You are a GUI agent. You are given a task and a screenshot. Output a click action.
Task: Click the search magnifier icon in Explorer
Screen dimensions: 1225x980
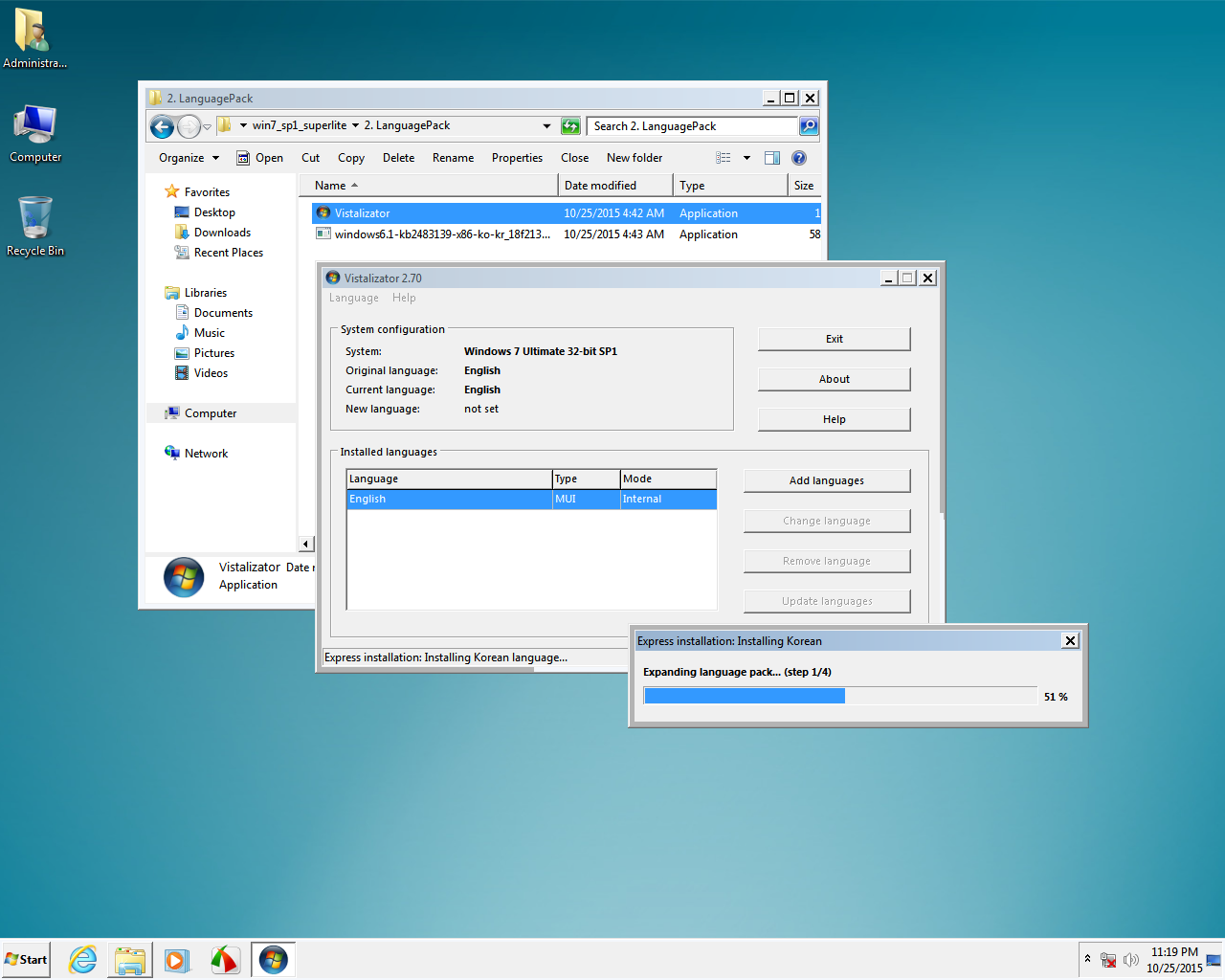tap(809, 126)
